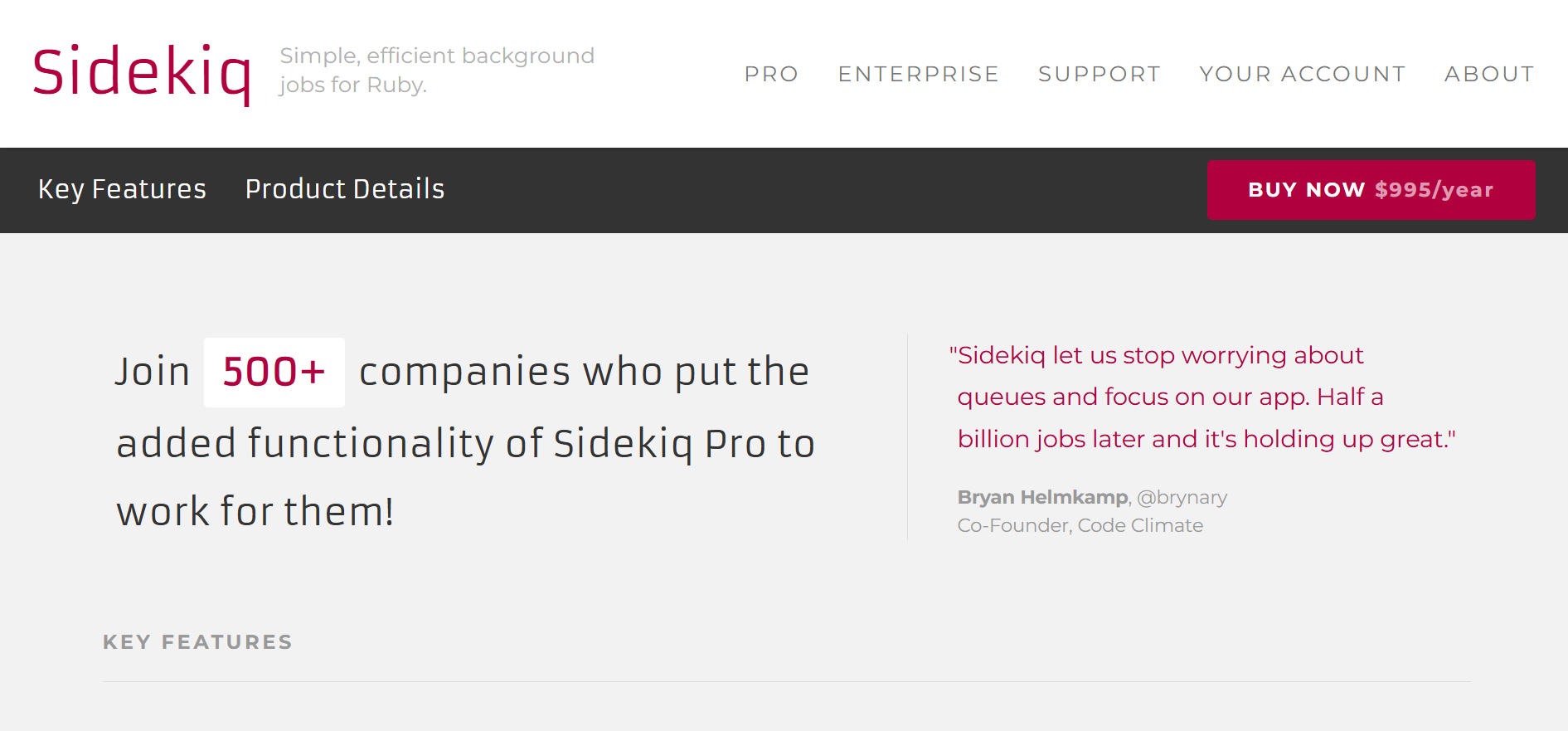Click the KEY FEATURES section heading
1568x731 pixels.
197,641
